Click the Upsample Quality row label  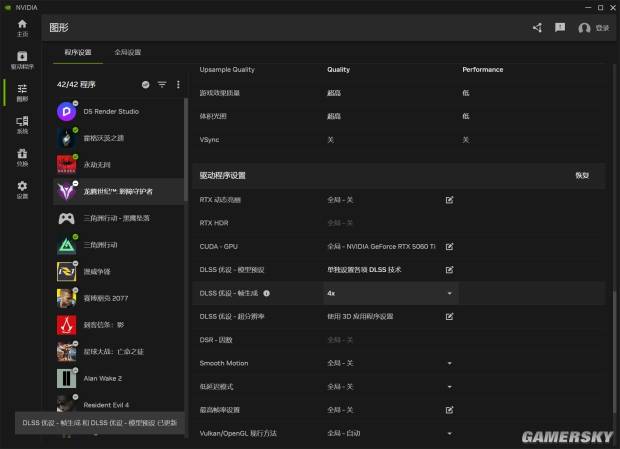[x=227, y=70]
